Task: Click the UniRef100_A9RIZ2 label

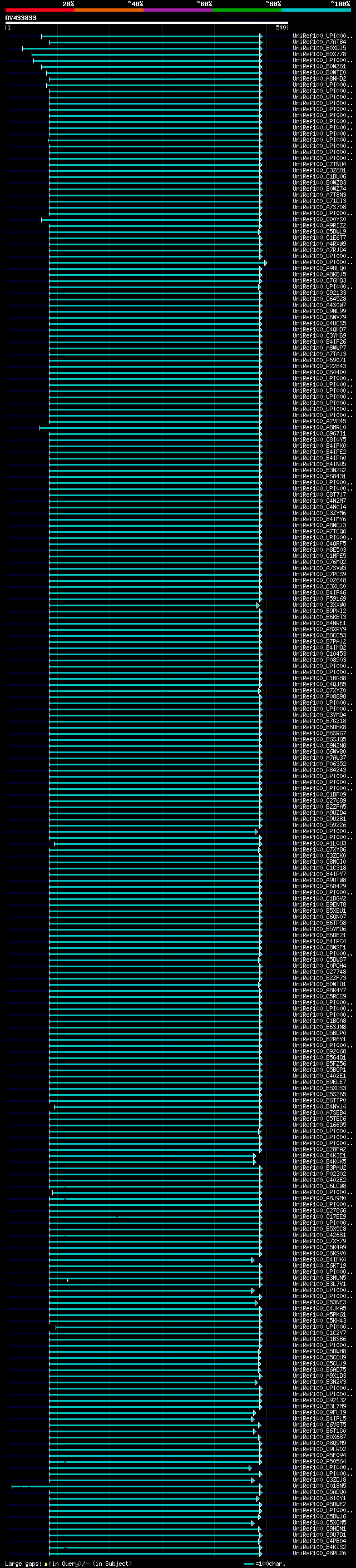Action: pos(319,225)
